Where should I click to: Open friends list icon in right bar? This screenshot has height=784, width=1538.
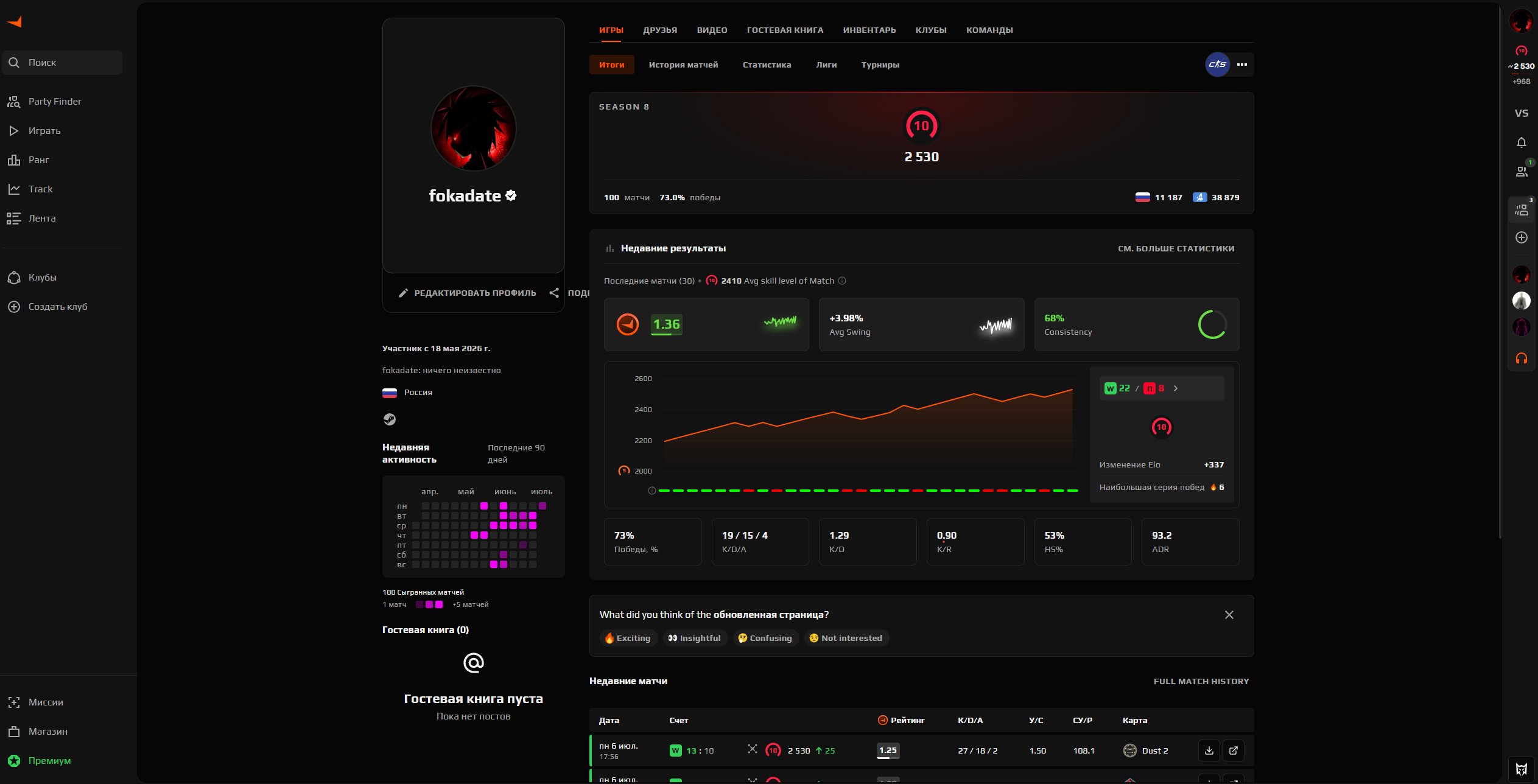pyautogui.click(x=1521, y=172)
